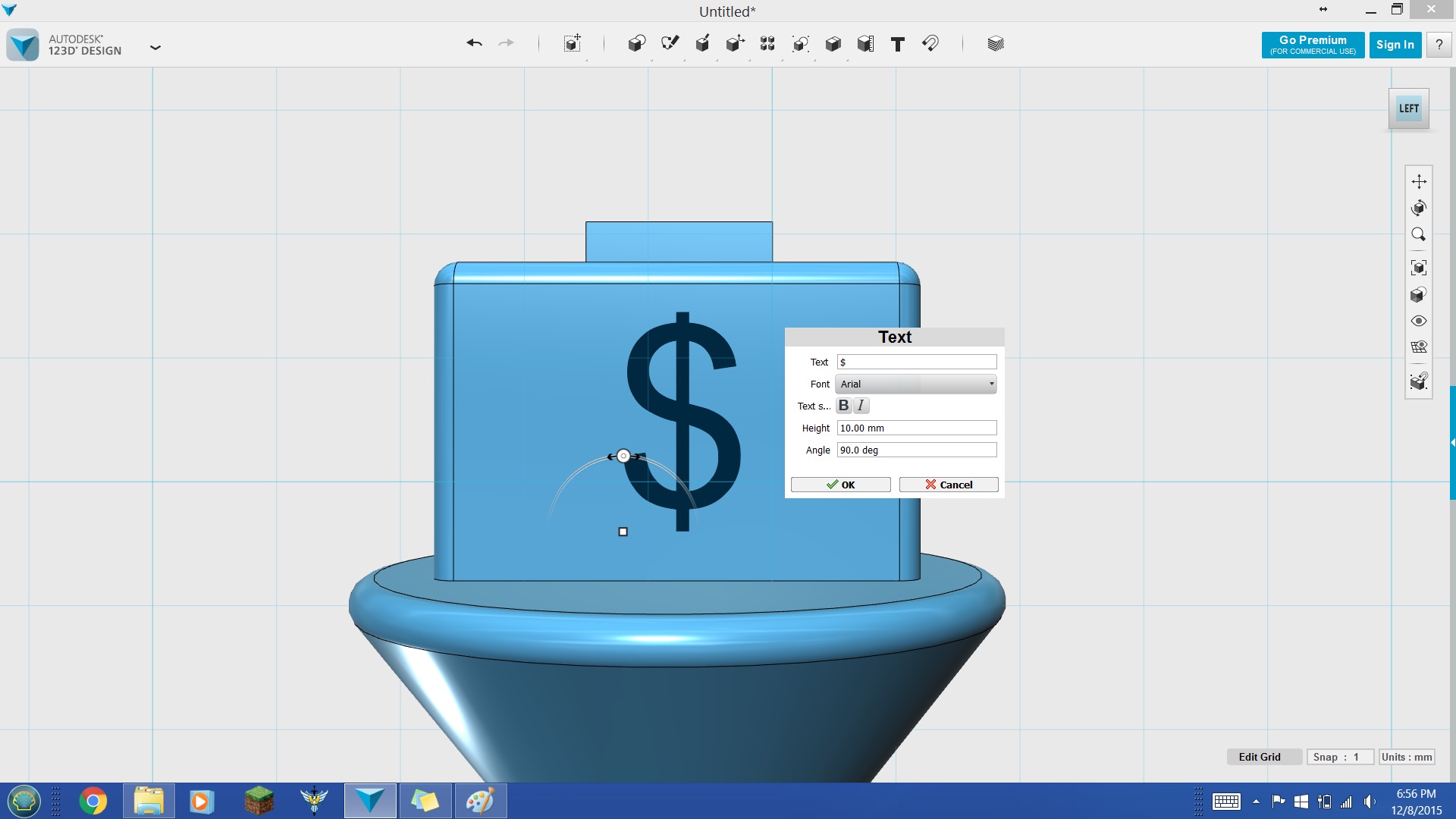Image resolution: width=1456 pixels, height=819 pixels.
Task: Open Sticky Notes from taskbar
Action: pos(425,801)
